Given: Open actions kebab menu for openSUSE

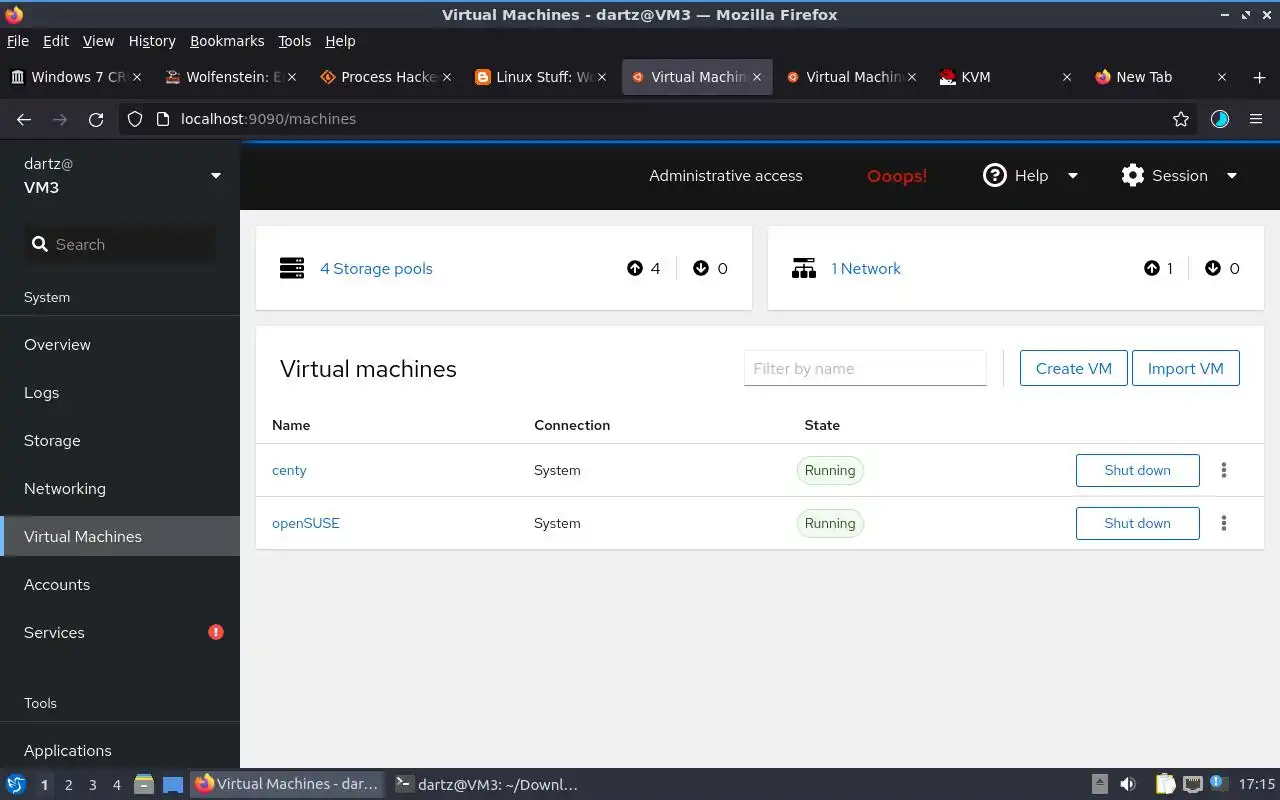Looking at the screenshot, I should click(x=1224, y=523).
